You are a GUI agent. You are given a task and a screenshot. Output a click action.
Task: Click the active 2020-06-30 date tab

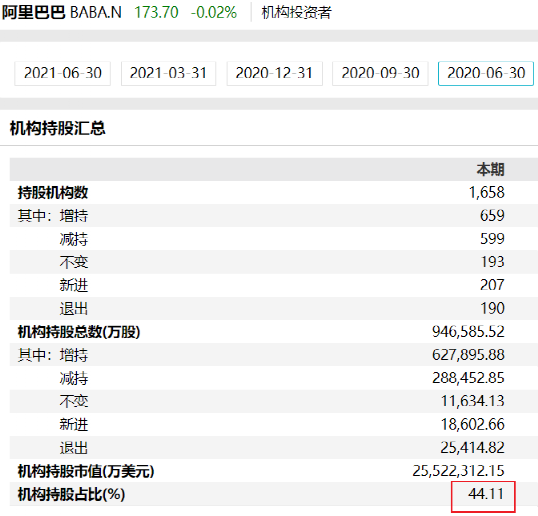tap(486, 73)
